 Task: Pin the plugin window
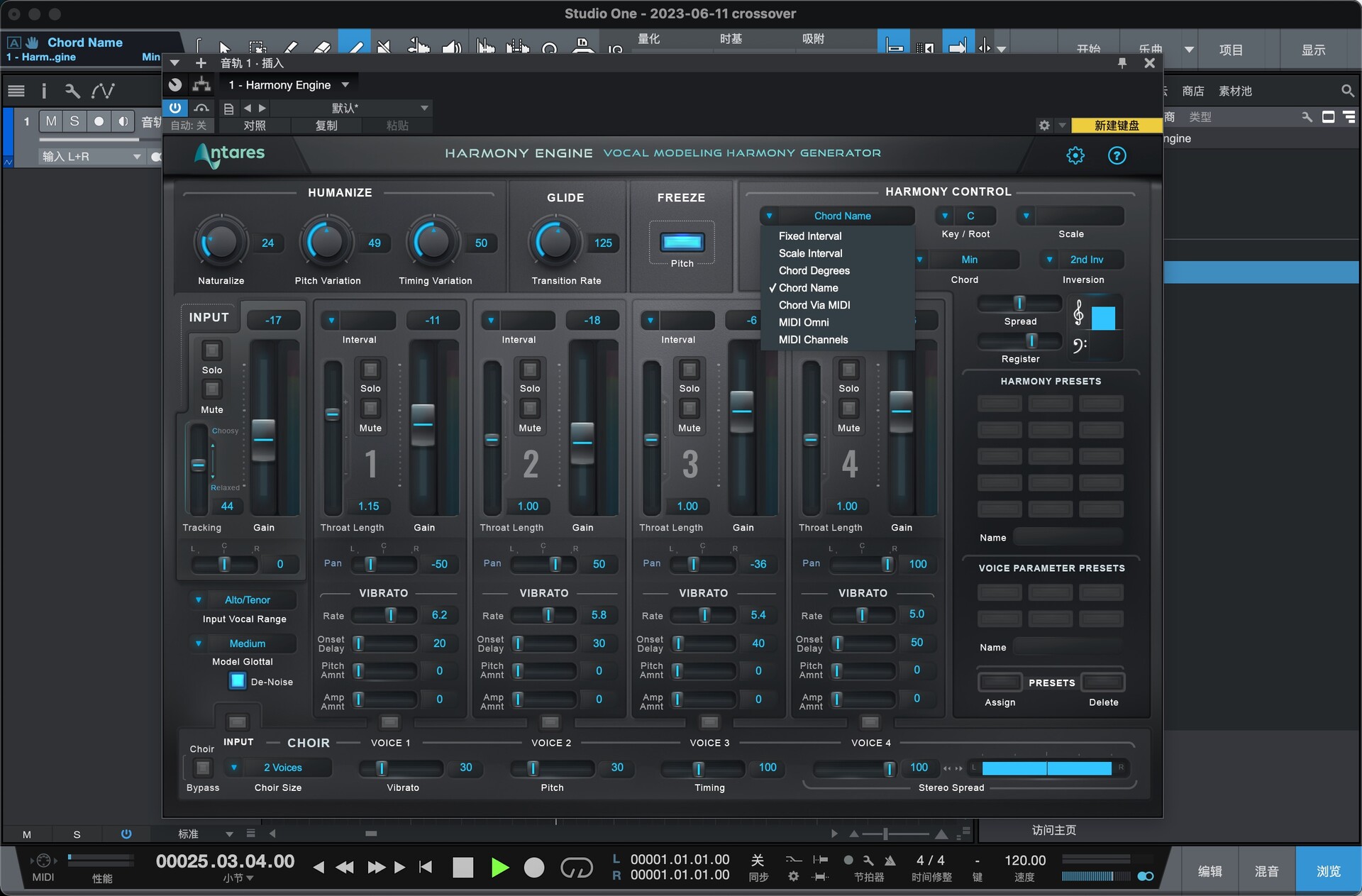click(1122, 63)
